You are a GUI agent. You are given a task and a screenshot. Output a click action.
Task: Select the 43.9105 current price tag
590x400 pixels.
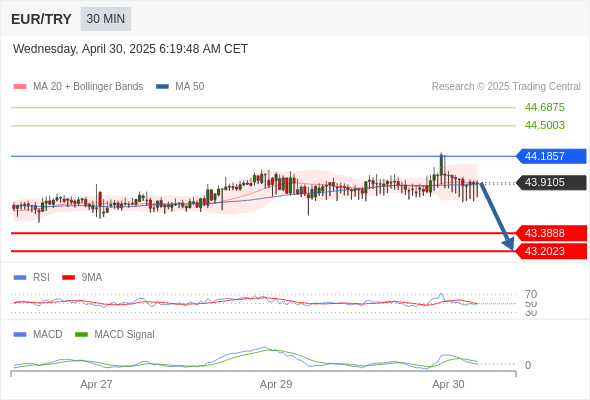click(551, 183)
